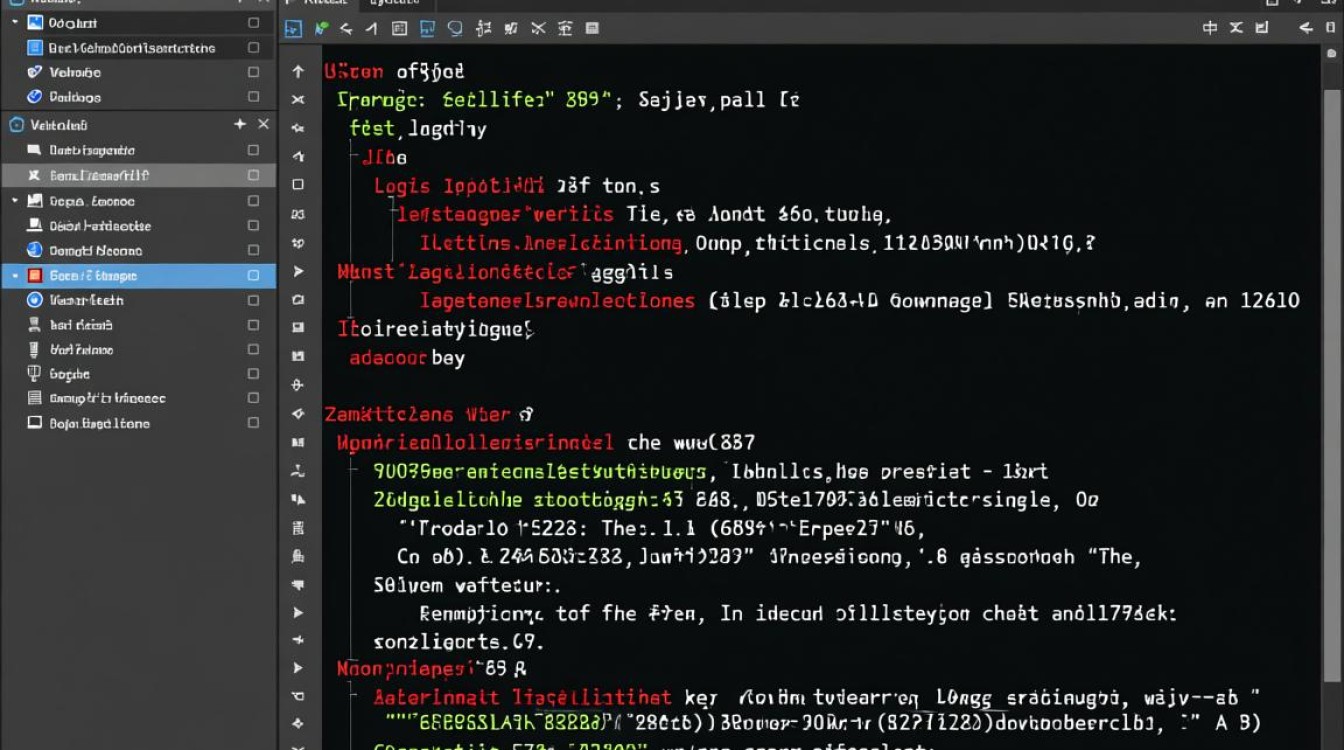
Task: Tick the checkbox on the gray-highlighted sidebar row
Action: pyautogui.click(x=254, y=175)
